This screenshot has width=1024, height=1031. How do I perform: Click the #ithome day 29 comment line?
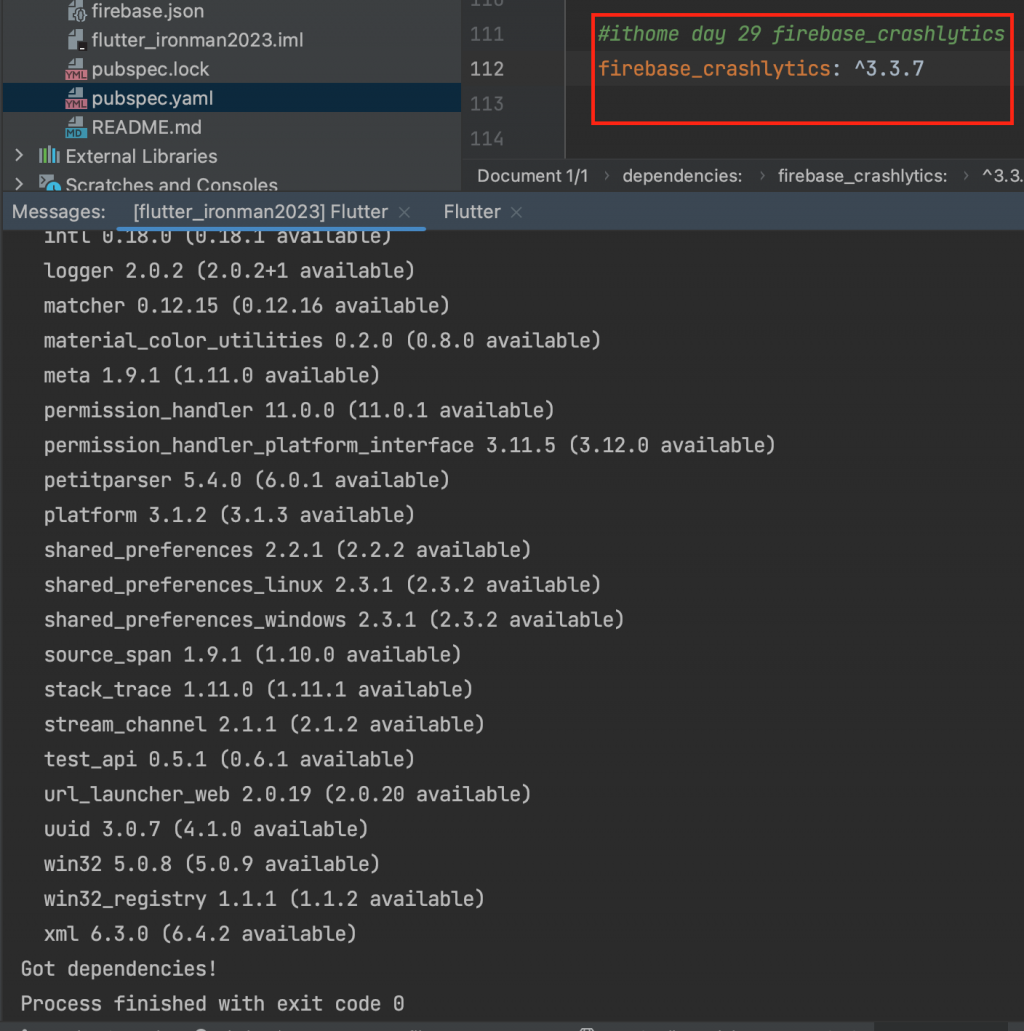[801, 34]
